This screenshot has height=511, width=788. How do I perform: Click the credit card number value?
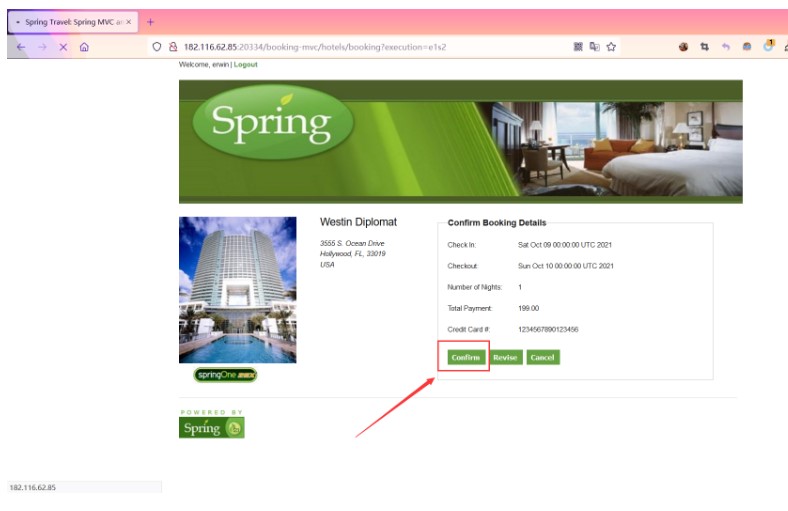point(548,329)
